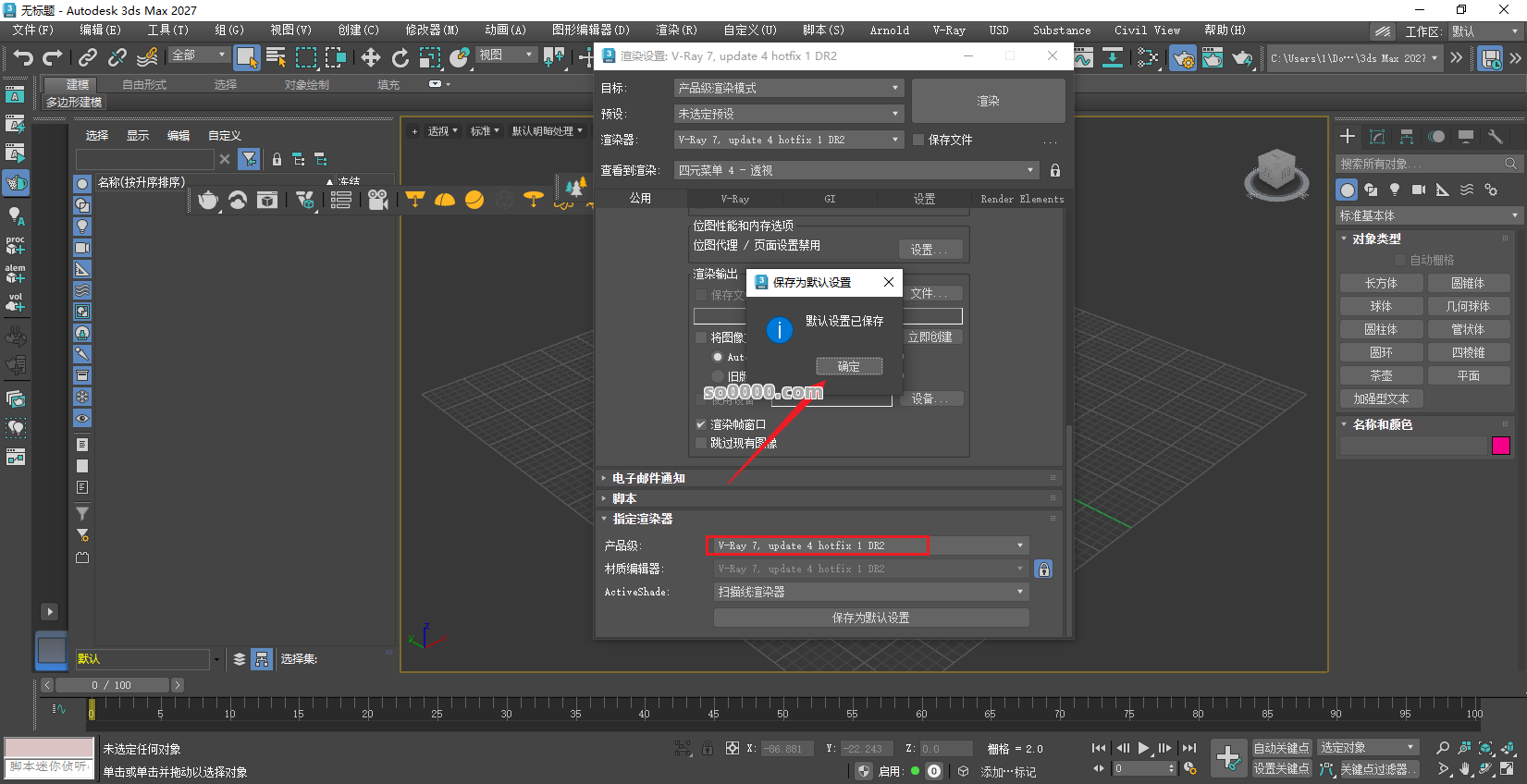Open the Rendered Frame Window teapot icon
Screen dimensions: 1527x784
pyautogui.click(x=1213, y=58)
